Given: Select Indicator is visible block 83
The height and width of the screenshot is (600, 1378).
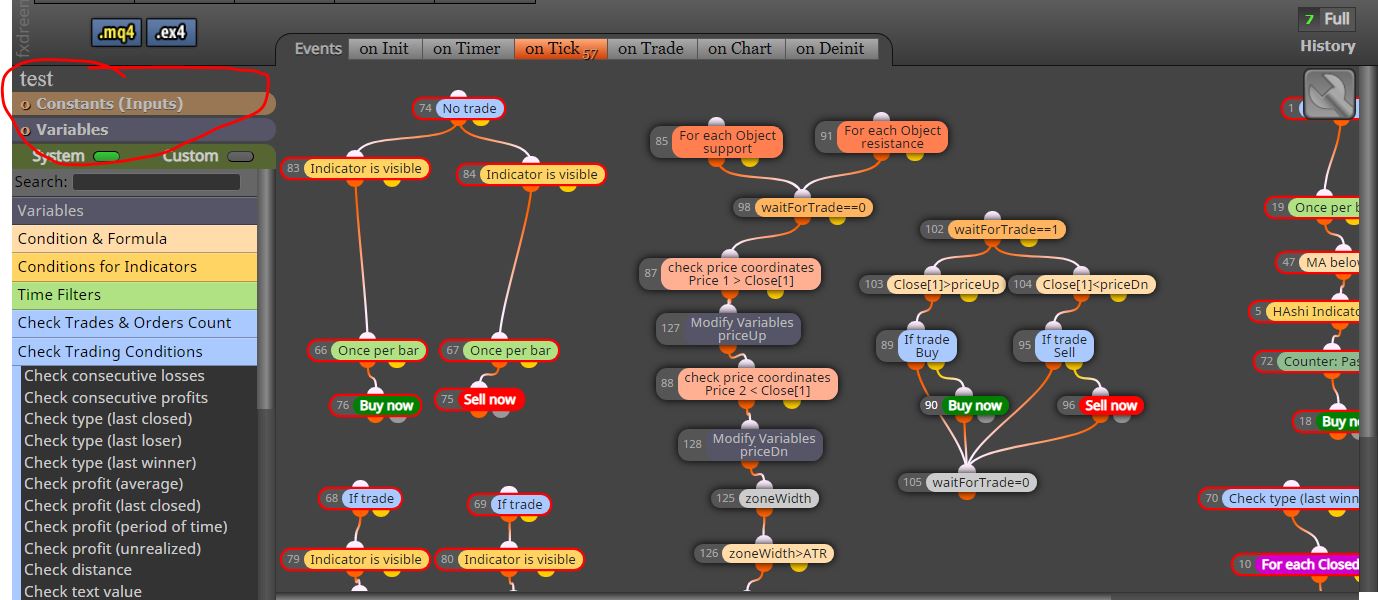Looking at the screenshot, I should coord(356,169).
